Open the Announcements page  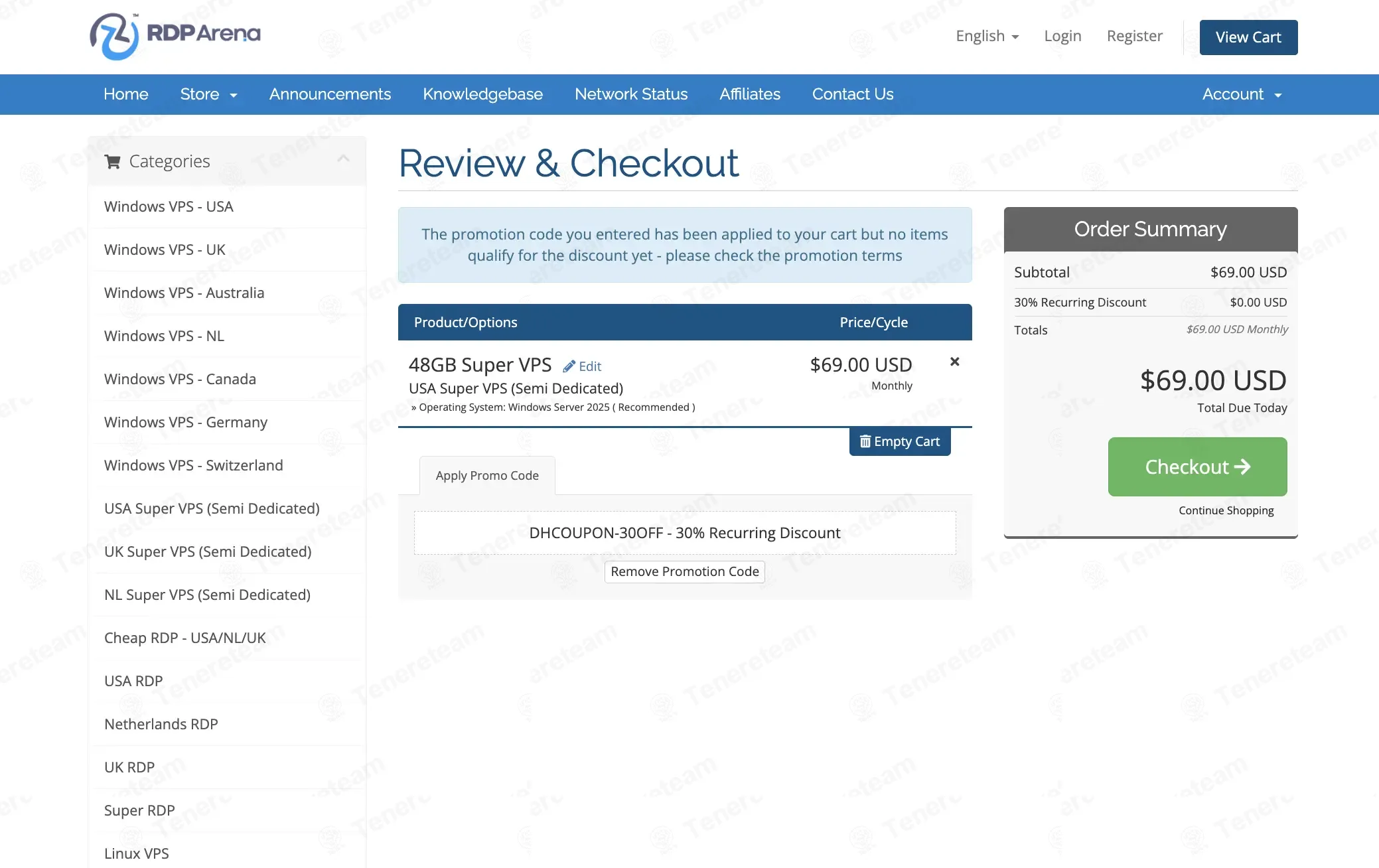coord(330,94)
